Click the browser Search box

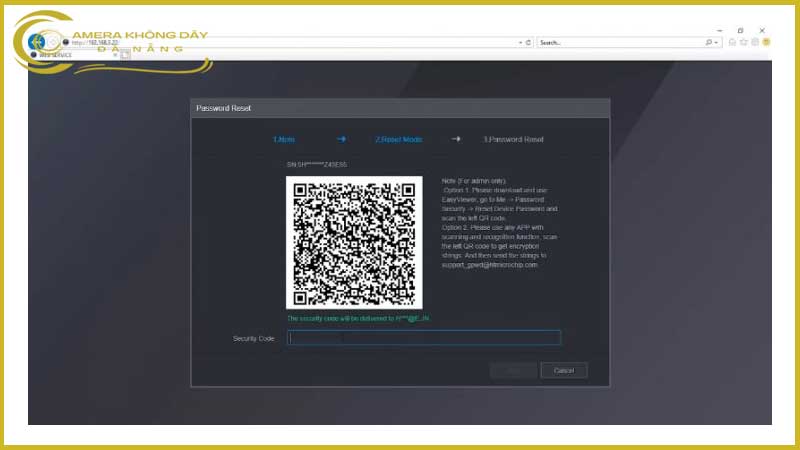(x=620, y=43)
